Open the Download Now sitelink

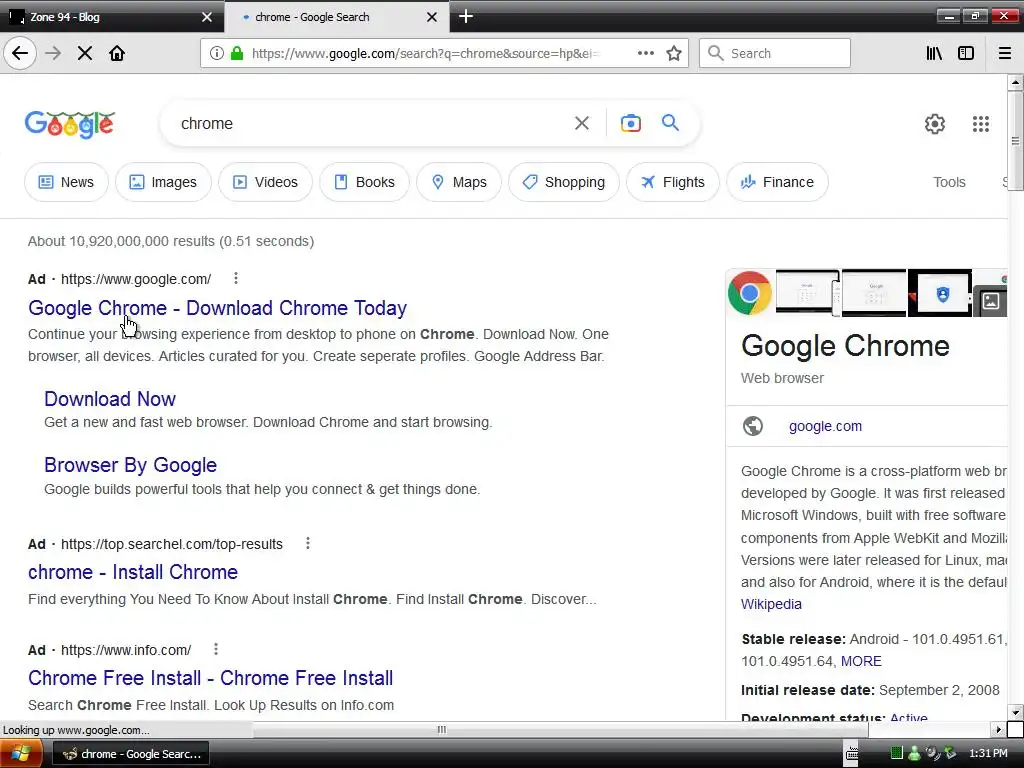[x=110, y=398]
